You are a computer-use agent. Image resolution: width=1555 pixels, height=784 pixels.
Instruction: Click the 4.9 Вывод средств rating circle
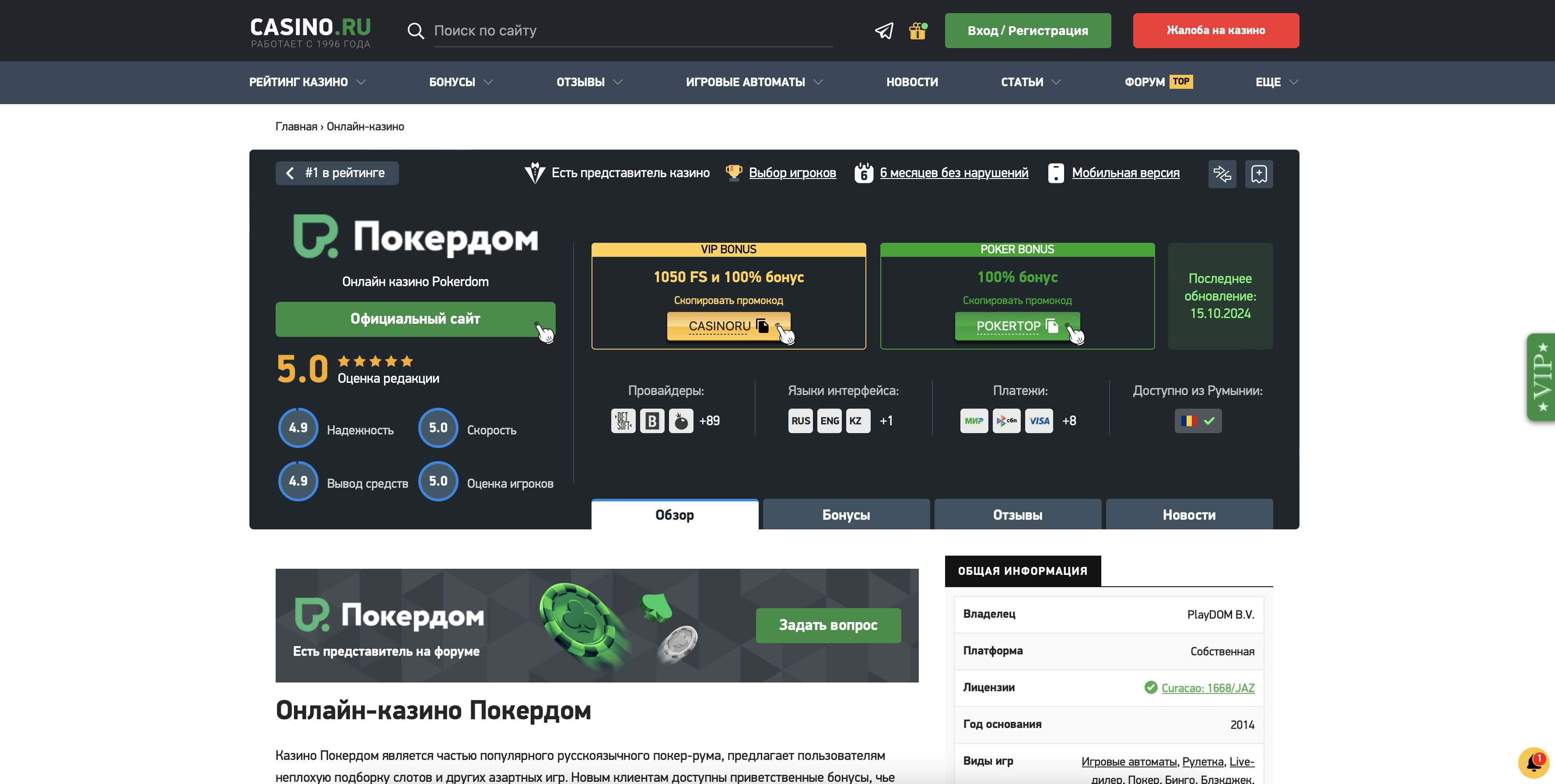coord(298,481)
